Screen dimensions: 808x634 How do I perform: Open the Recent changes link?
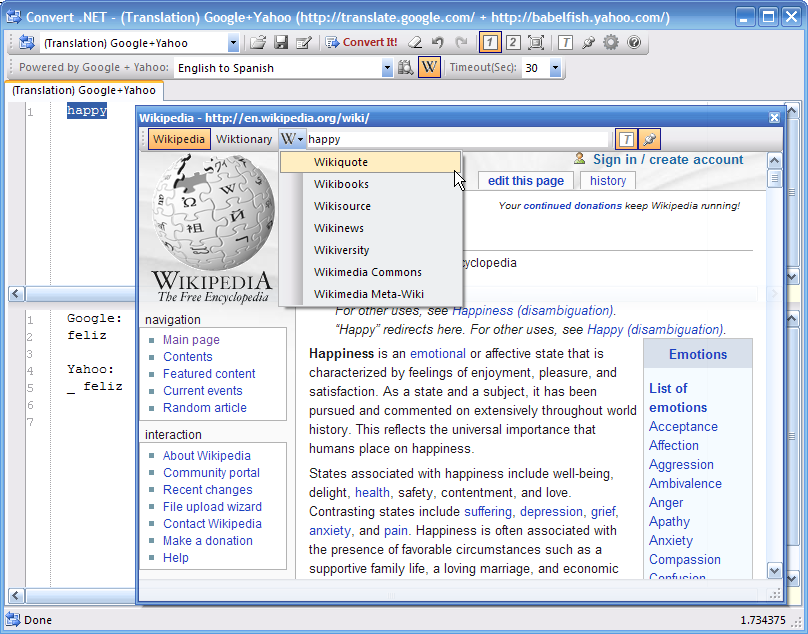(x=208, y=490)
